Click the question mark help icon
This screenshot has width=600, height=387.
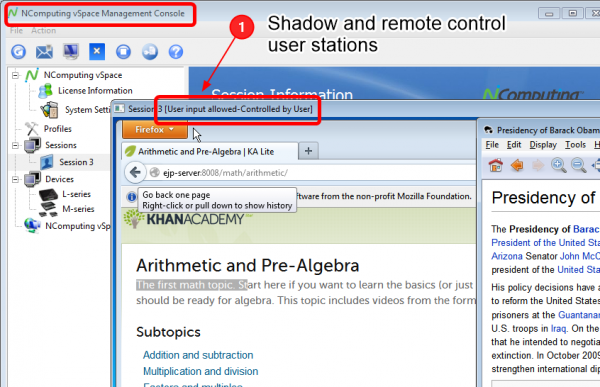(x=176, y=52)
